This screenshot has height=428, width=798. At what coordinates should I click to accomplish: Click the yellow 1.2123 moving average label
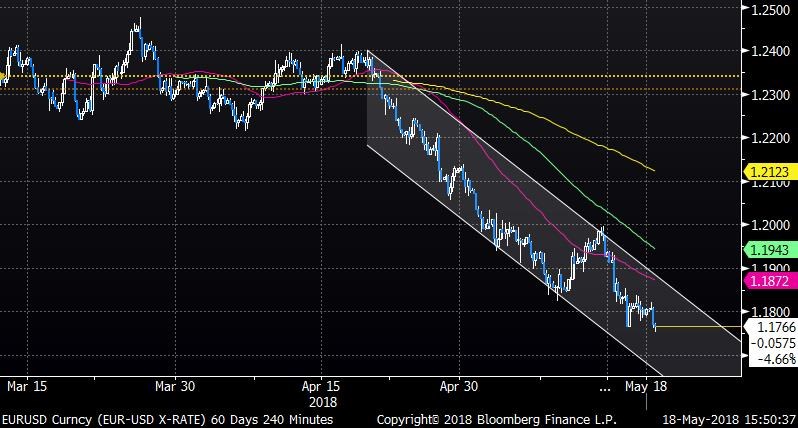tap(770, 172)
